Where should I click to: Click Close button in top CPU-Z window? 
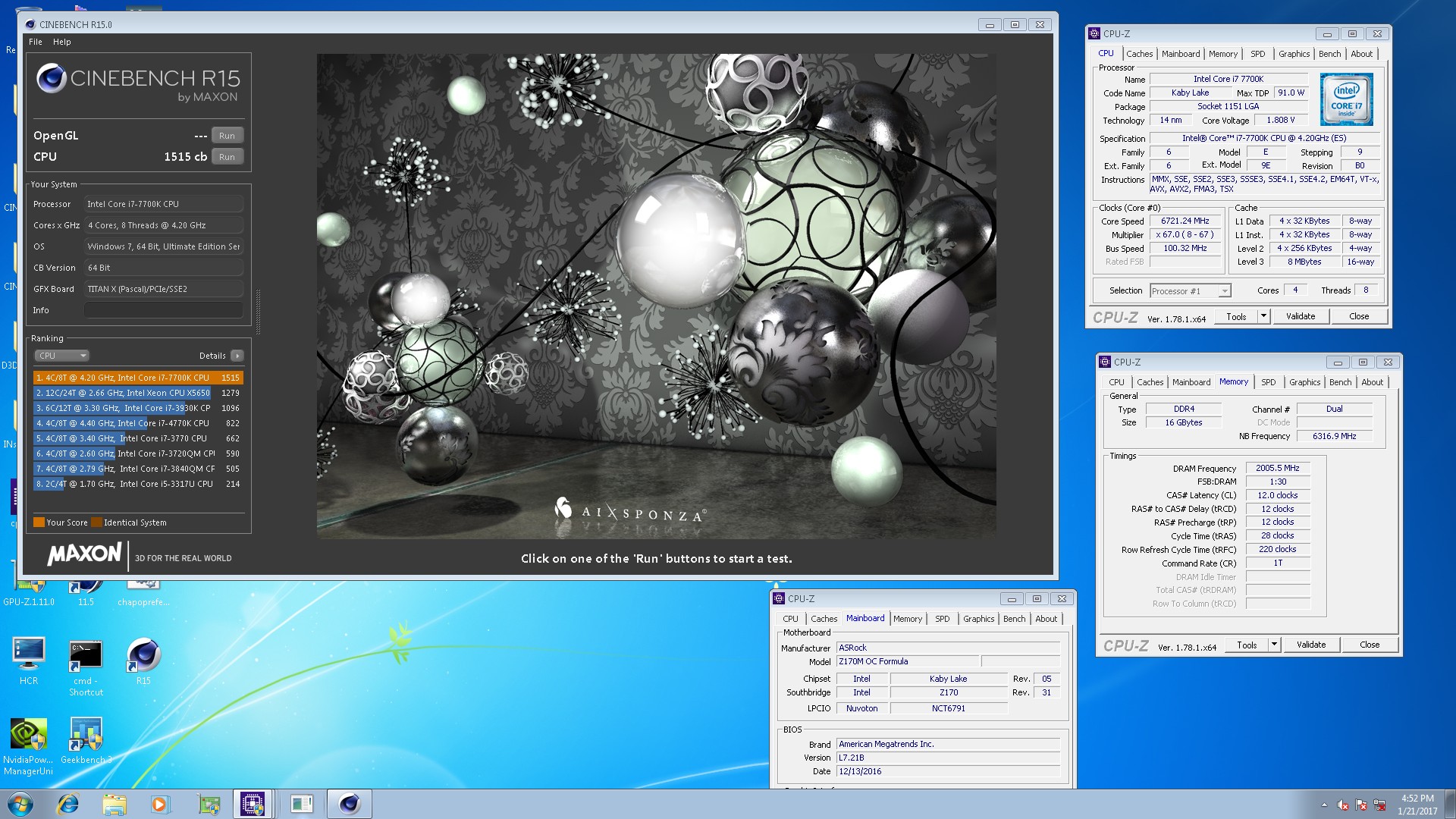1359,317
